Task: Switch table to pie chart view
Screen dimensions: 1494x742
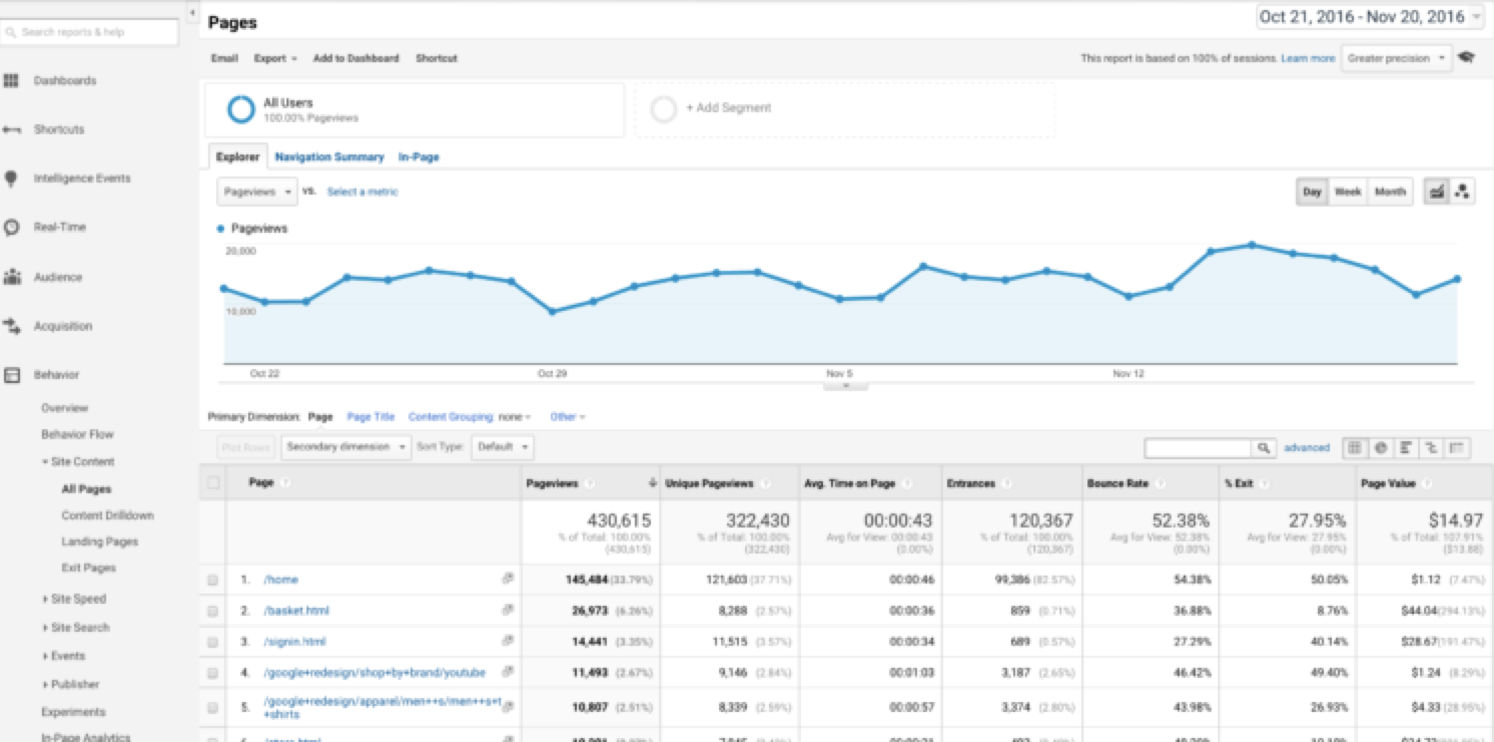Action: [x=1381, y=448]
